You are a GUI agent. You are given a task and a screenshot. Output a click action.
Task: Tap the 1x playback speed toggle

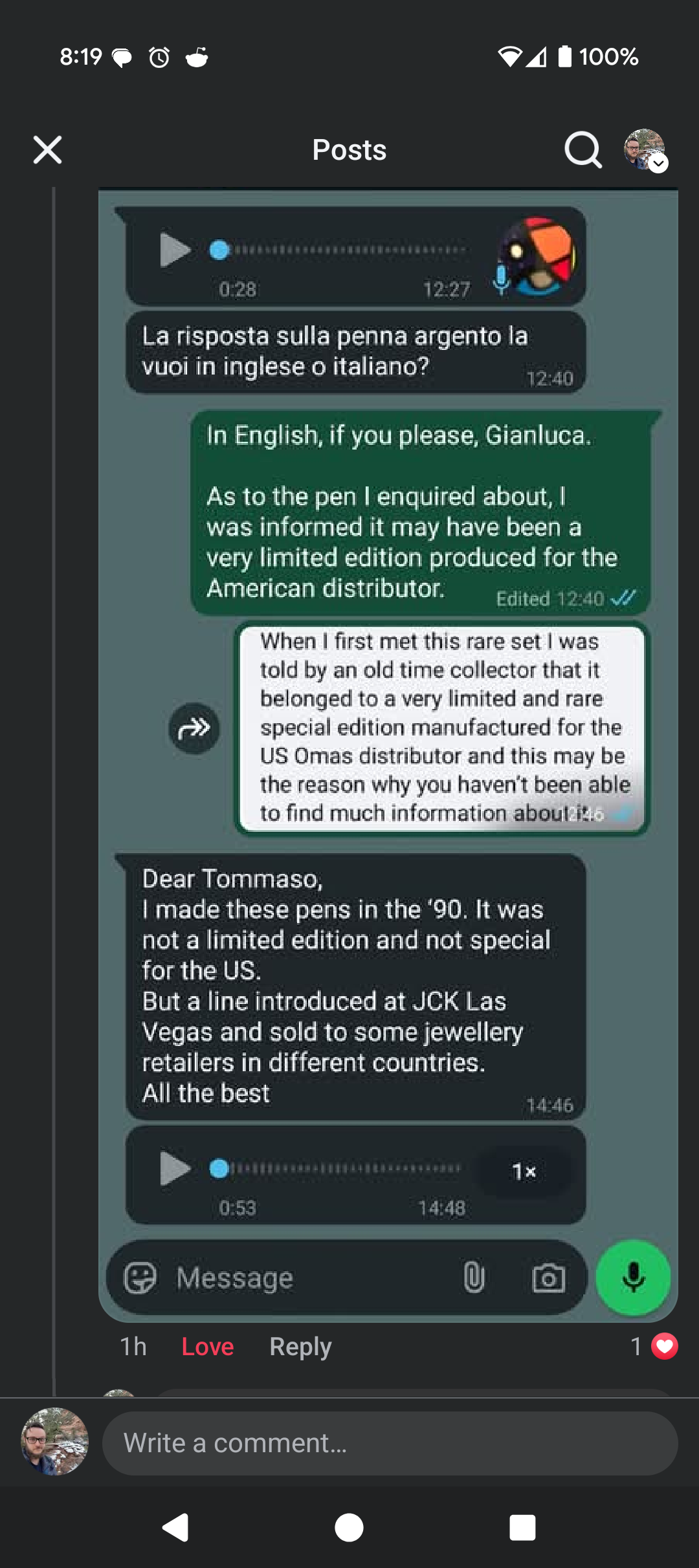(524, 1171)
